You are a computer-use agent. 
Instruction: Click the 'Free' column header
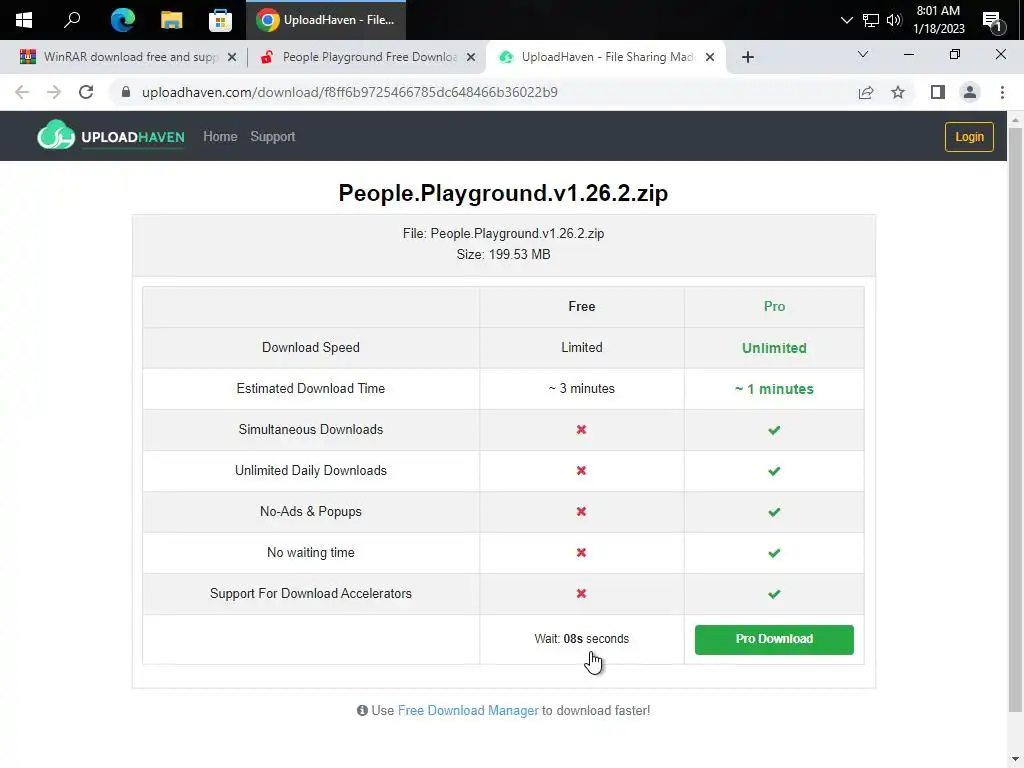point(581,306)
